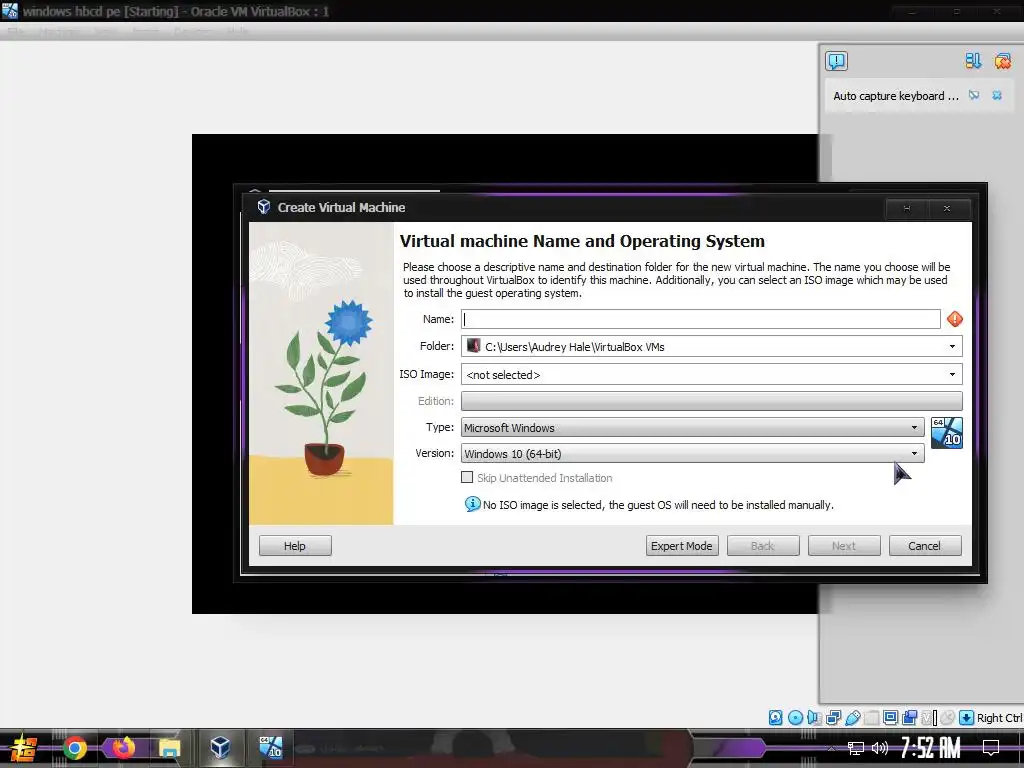Viewport: 1024px width, 768px height.
Task: Switch to Expert Mode
Action: 682,545
